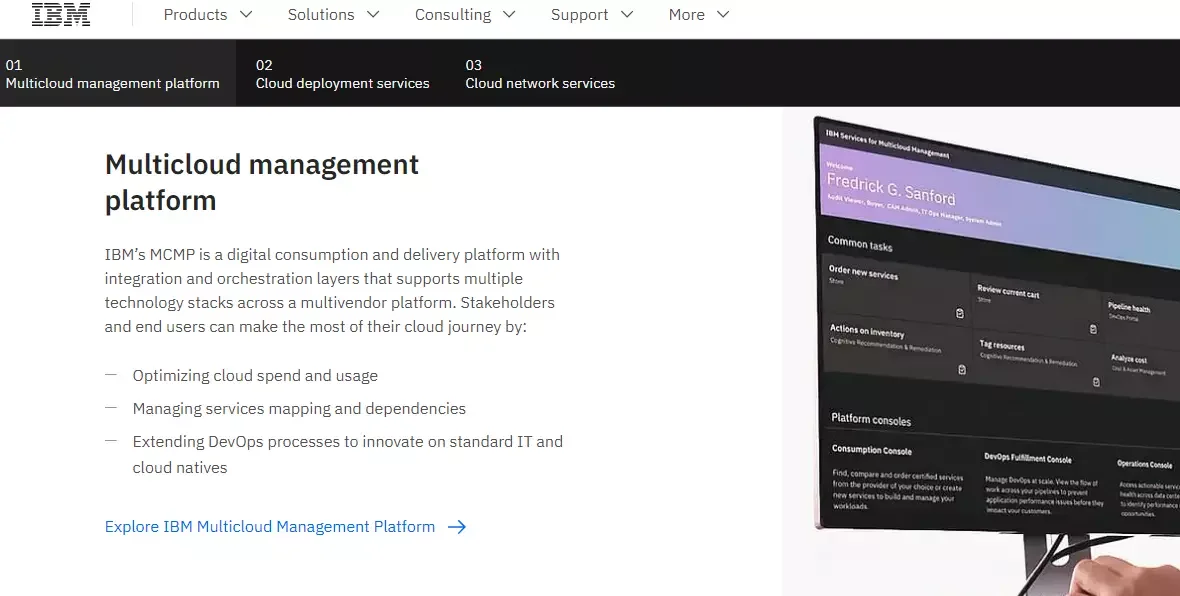Select the Multicloud management platform tab
The width and height of the screenshot is (1180, 596).
117,73
